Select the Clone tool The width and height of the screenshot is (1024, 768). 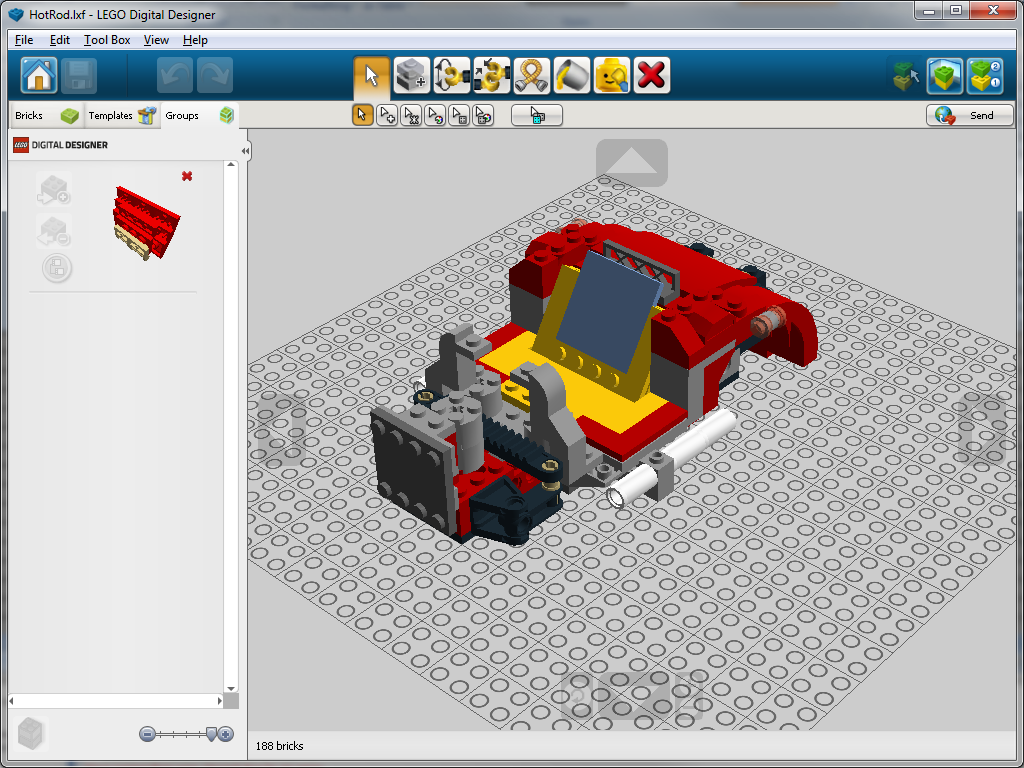tap(411, 76)
